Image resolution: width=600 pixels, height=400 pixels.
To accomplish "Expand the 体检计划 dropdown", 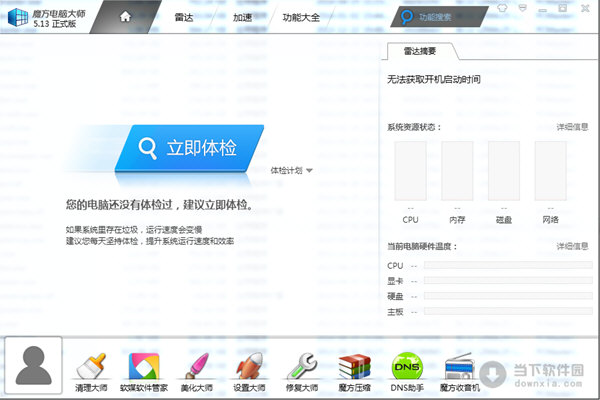I will [x=292, y=170].
